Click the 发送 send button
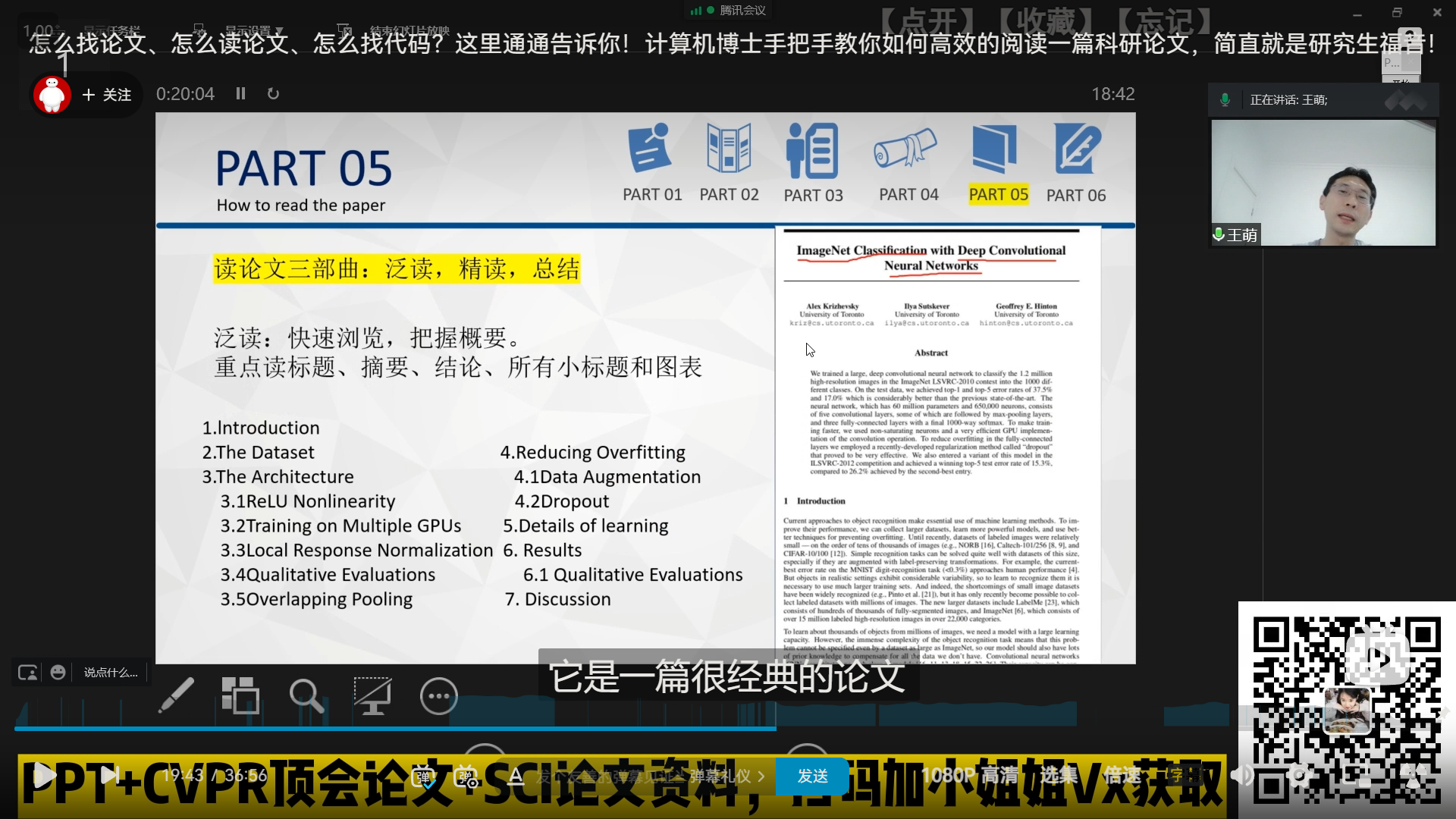The image size is (1456, 819). (812, 776)
